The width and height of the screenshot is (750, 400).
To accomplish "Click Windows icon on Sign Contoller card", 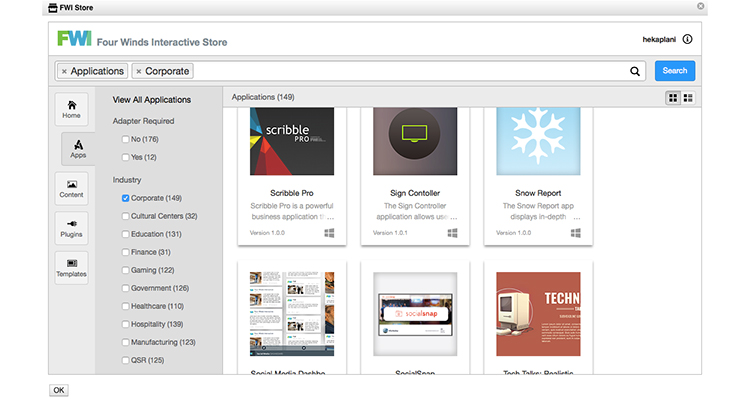I will [452, 233].
